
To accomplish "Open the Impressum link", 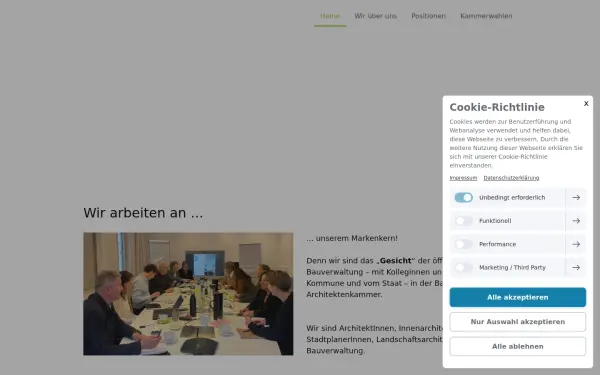I will 463,178.
